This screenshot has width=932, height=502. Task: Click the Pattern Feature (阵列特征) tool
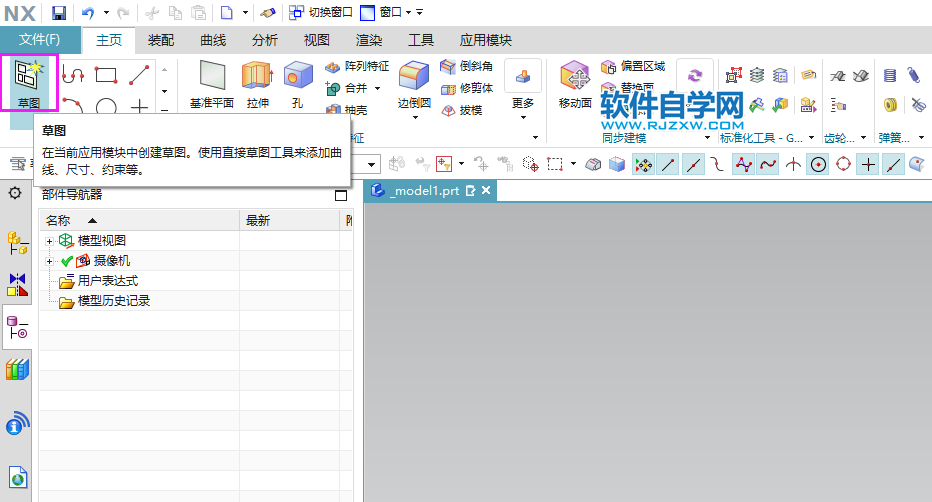click(x=357, y=67)
